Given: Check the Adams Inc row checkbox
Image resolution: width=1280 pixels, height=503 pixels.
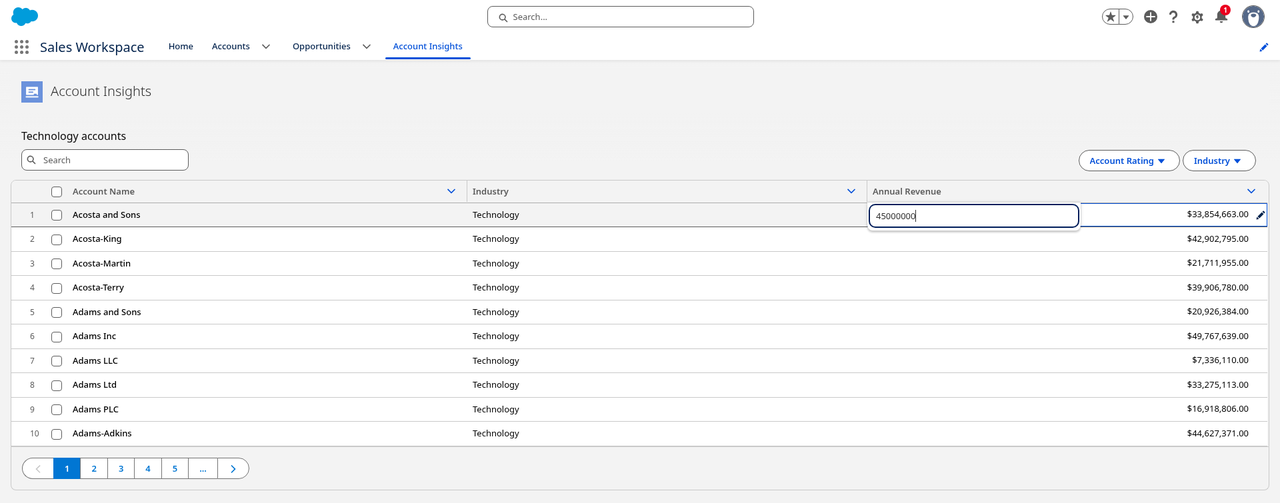Looking at the screenshot, I should 57,337.
